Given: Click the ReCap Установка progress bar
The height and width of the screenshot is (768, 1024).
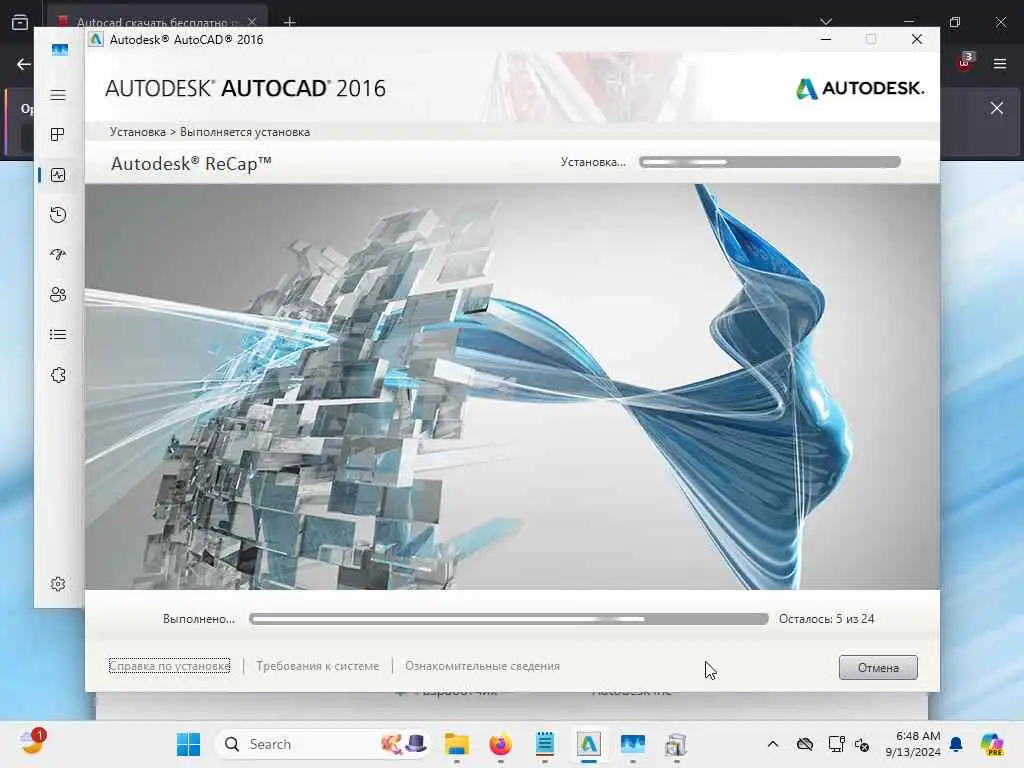Looking at the screenshot, I should tap(770, 162).
